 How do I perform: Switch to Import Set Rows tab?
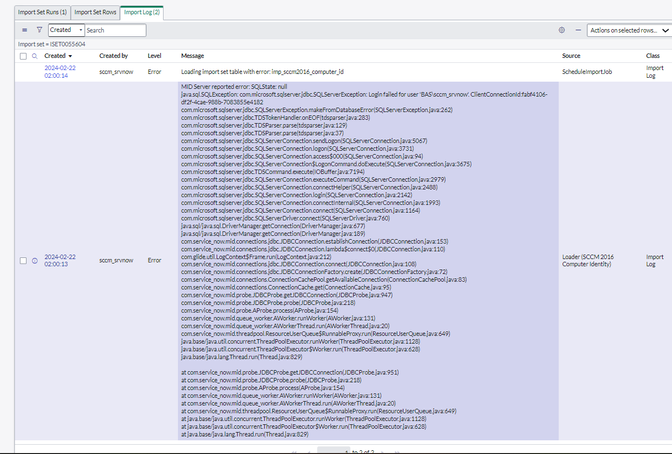pos(95,12)
